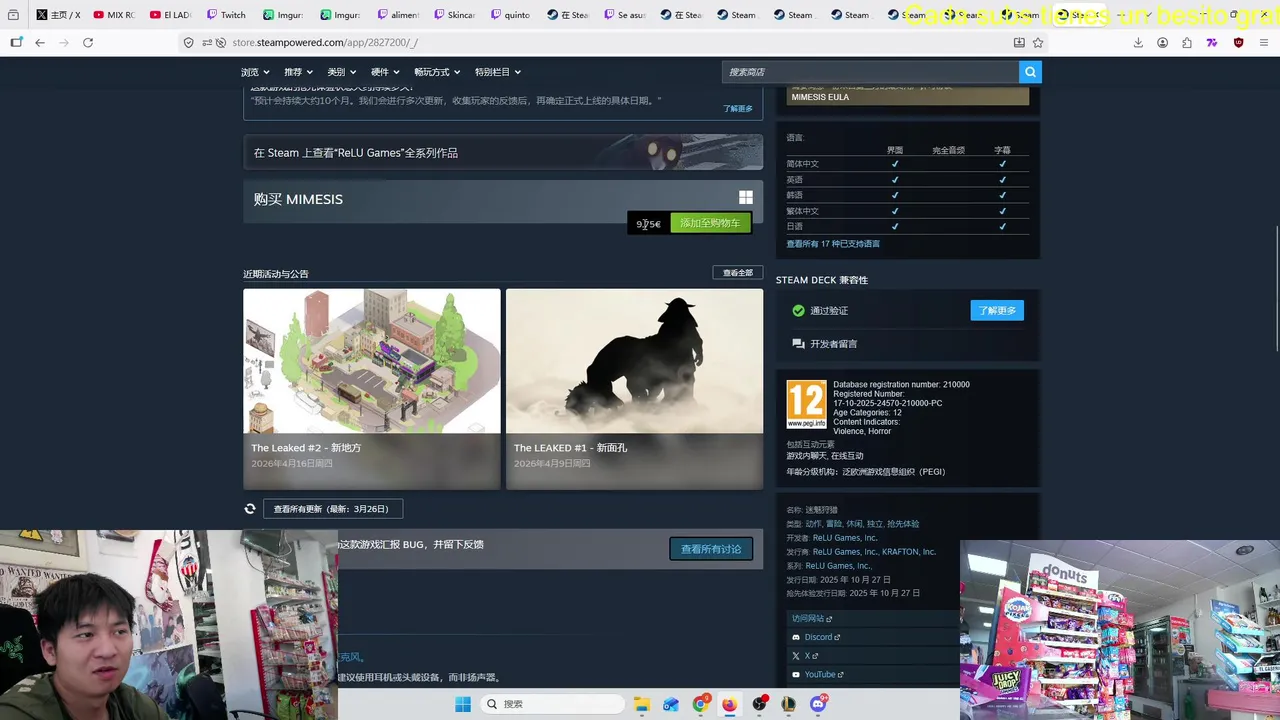
Task: Open Chrome from the taskbar
Action: (700, 704)
